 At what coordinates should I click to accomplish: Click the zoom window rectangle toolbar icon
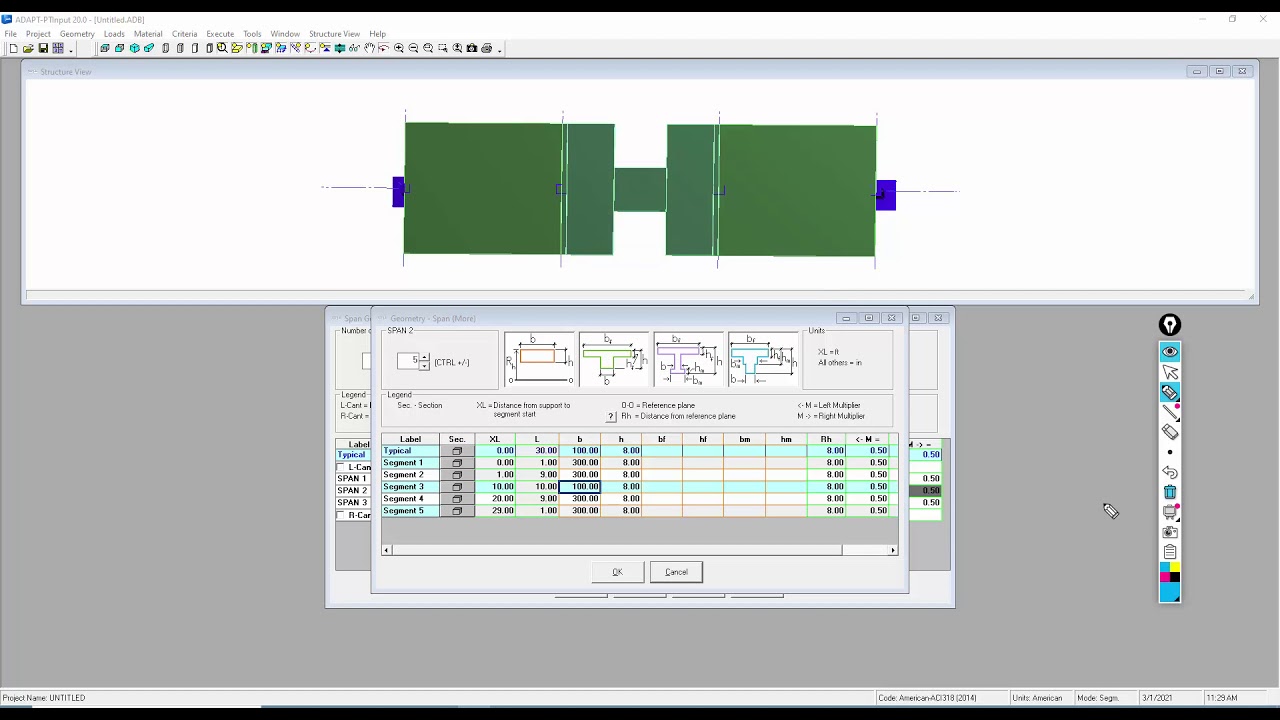point(442,48)
